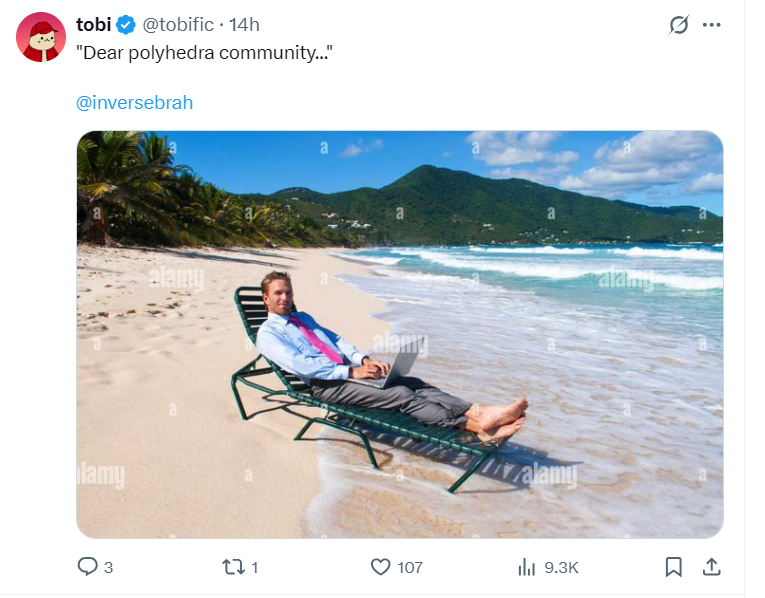Viewport: 765px width, 598px height.
Task: Open the three-dot more options menu
Action: pos(712,25)
